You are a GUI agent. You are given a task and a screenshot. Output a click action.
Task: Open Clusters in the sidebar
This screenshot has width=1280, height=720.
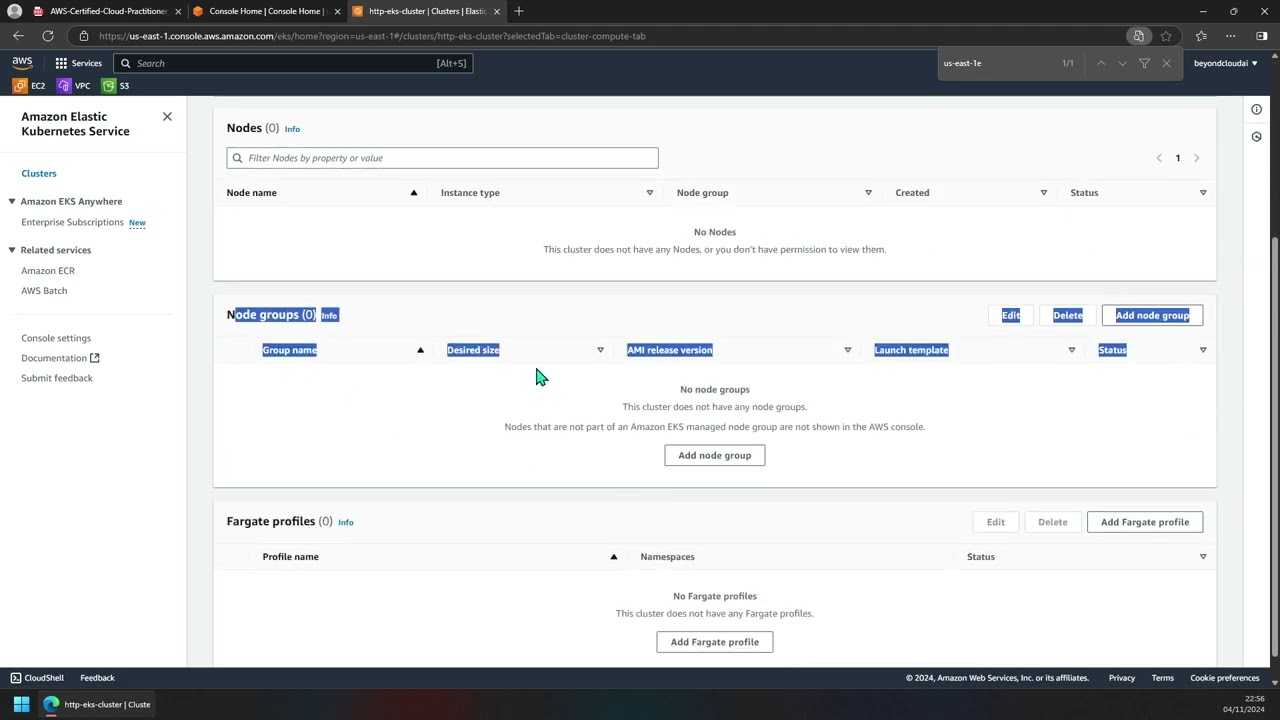[39, 174]
